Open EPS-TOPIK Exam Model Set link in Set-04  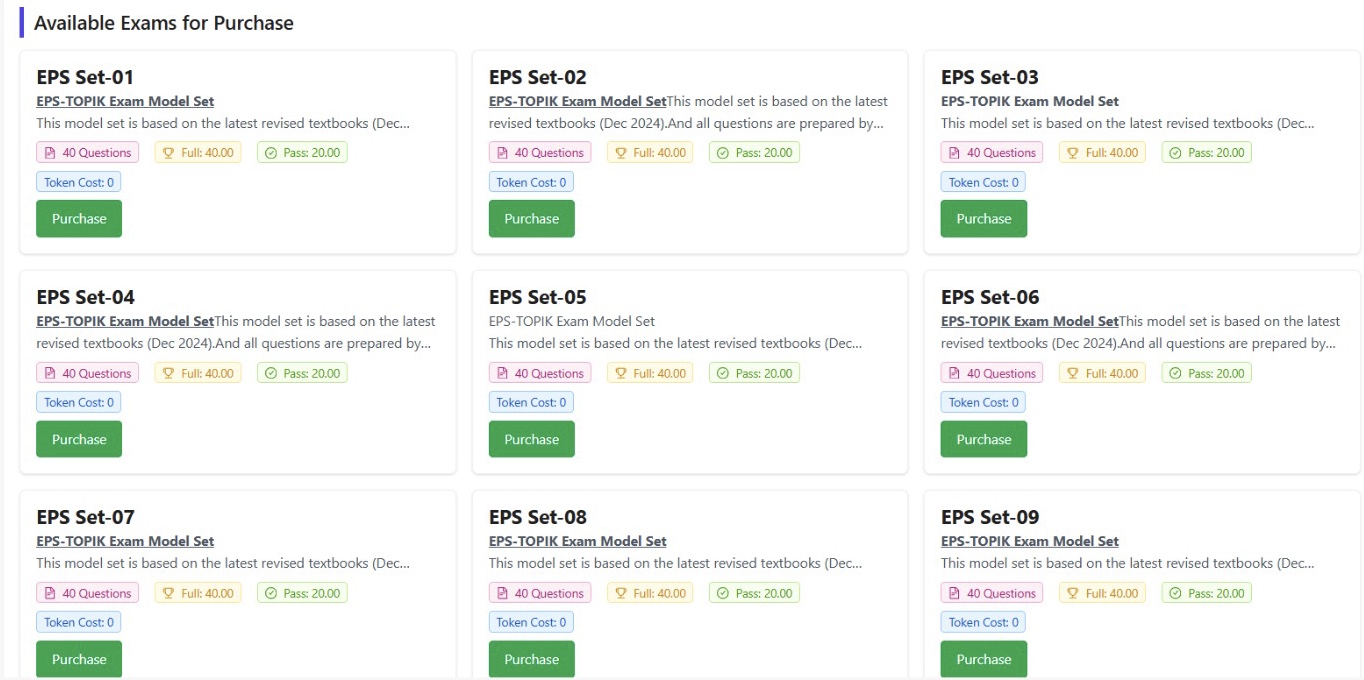click(125, 321)
